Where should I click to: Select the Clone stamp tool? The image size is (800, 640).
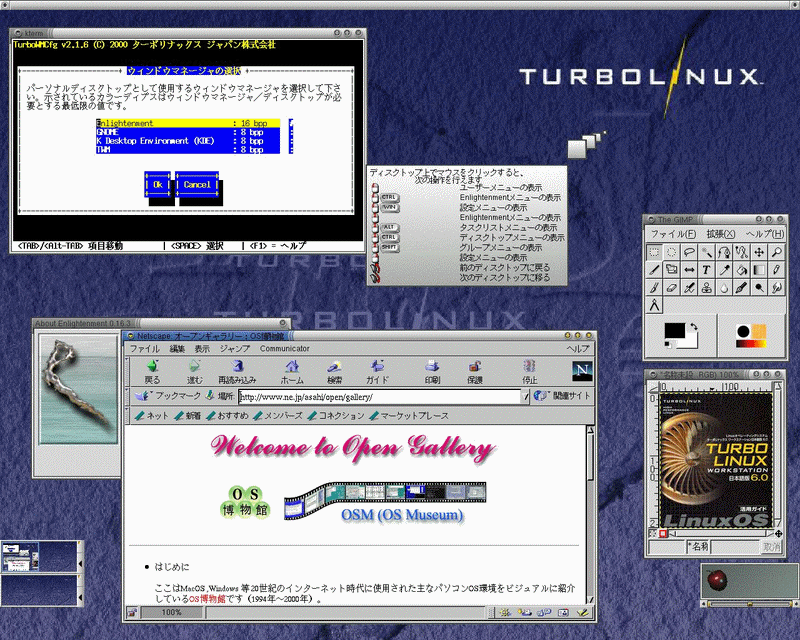coord(707,288)
